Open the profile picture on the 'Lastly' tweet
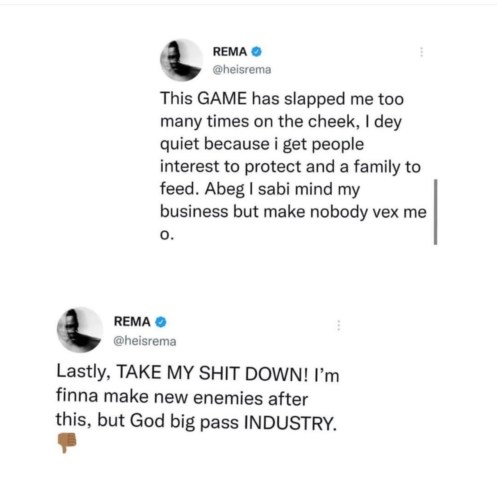 click(80, 330)
